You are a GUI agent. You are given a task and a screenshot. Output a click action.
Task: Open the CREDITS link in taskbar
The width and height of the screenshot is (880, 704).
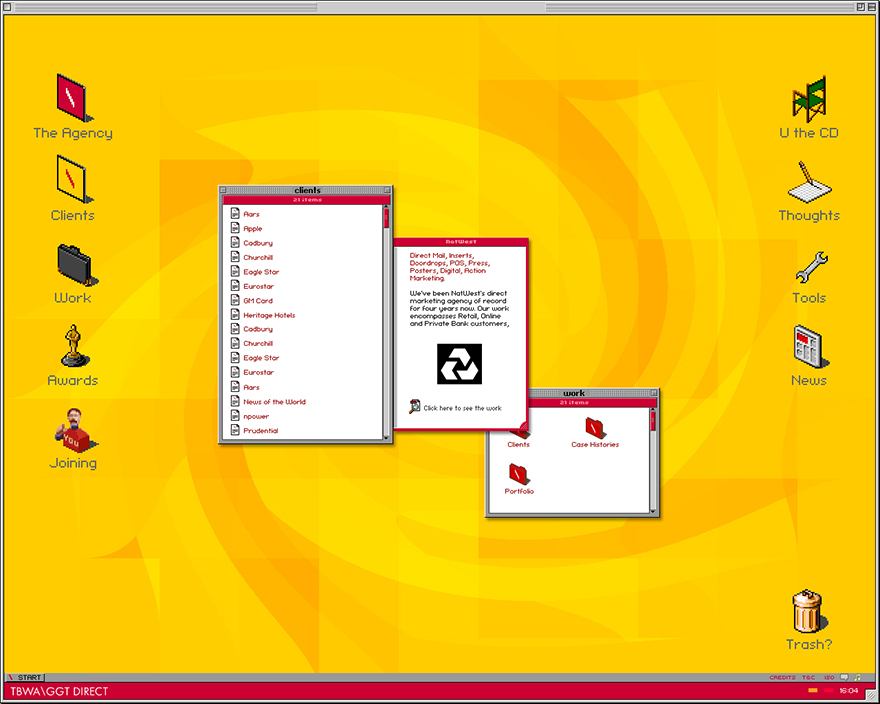coord(782,678)
